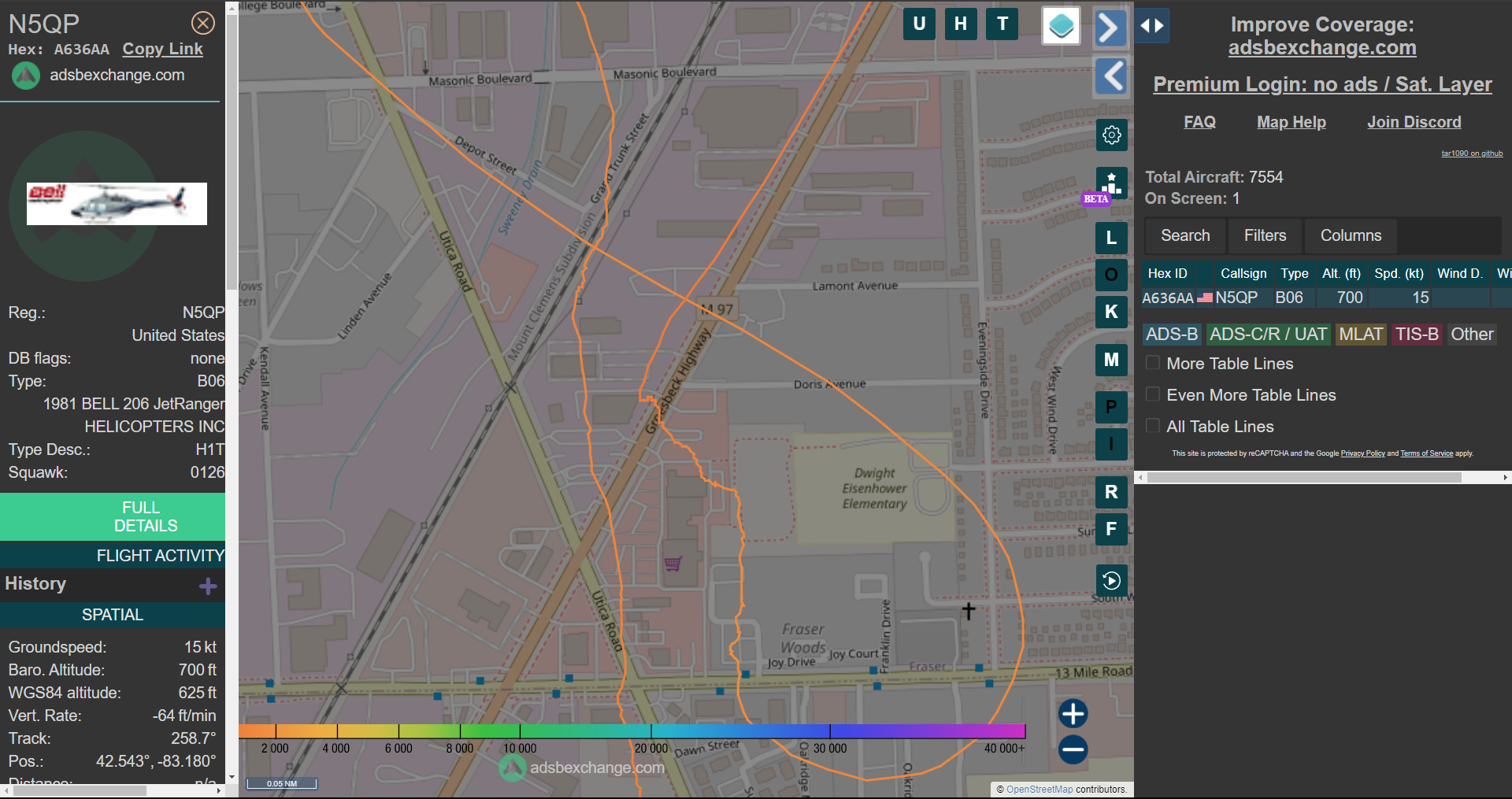This screenshot has width=1512, height=799.
Task: Open FULL DETAILS for the aircraft
Action: 113,516
